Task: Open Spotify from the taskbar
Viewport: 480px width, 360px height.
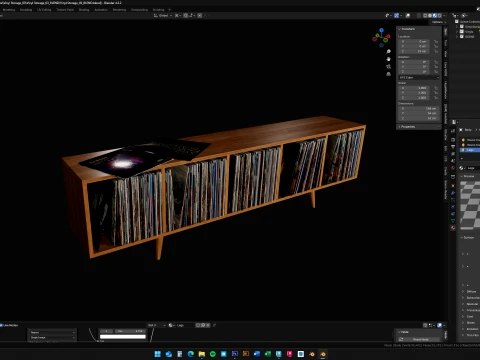Action: [x=213, y=354]
